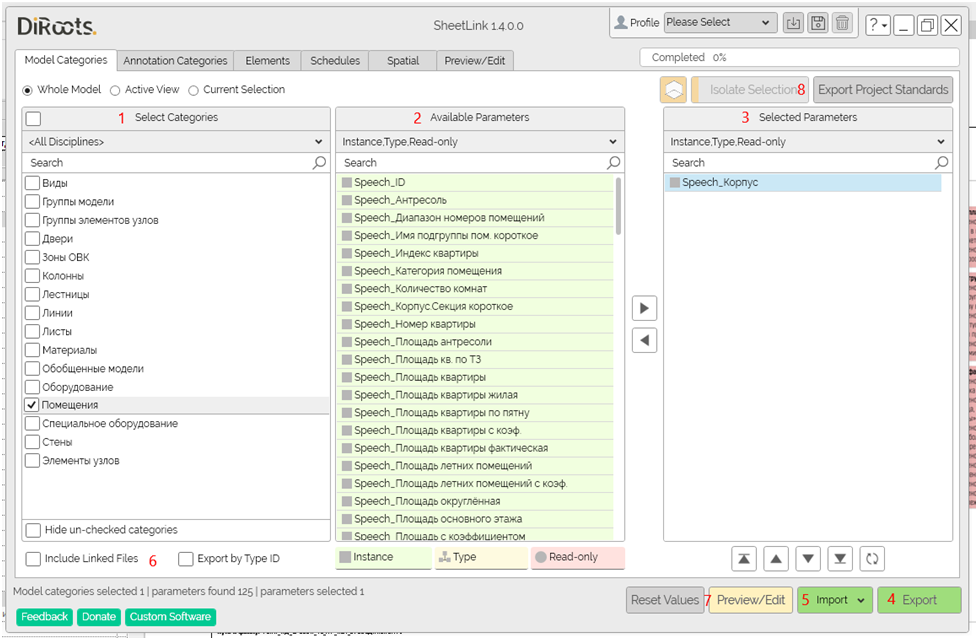The height and width of the screenshot is (640, 978).
Task: Click the load profile icon
Action: click(793, 23)
